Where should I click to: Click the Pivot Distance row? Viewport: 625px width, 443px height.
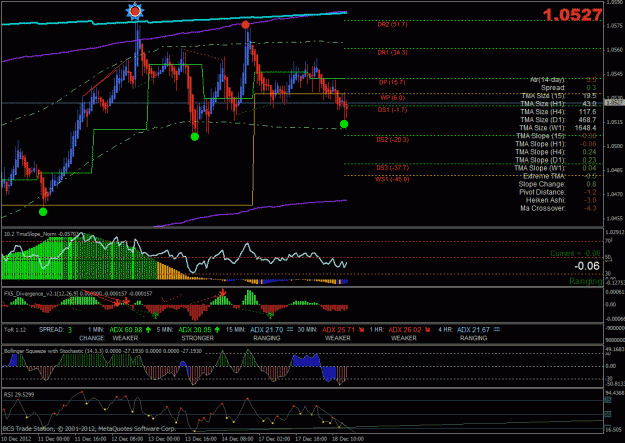click(558, 192)
